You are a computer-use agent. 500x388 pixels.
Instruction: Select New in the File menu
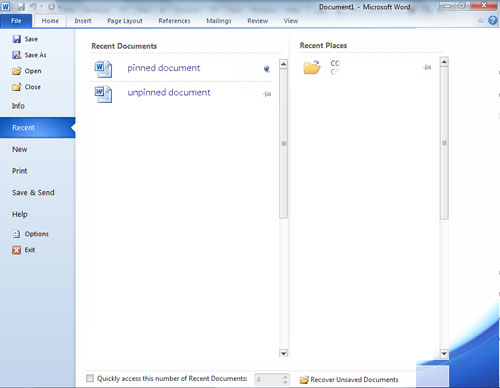(20, 149)
